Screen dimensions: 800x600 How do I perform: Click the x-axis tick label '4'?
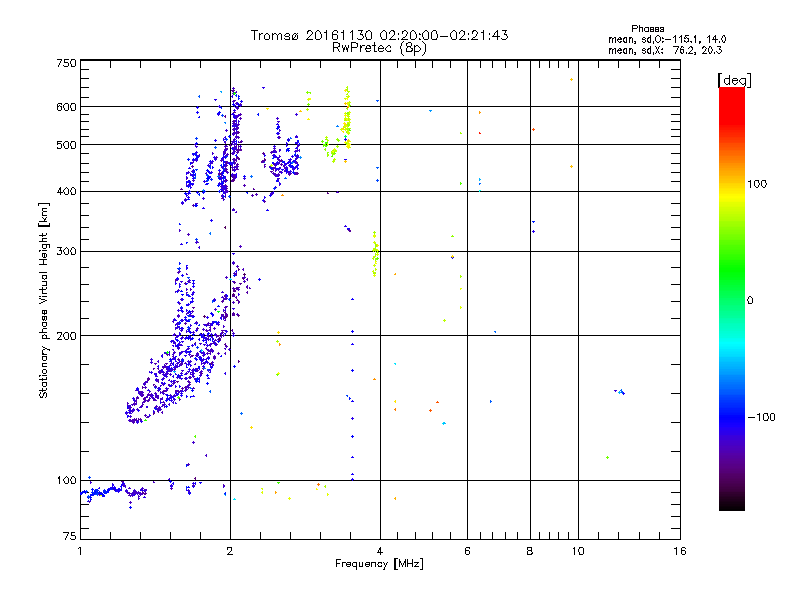click(x=380, y=551)
